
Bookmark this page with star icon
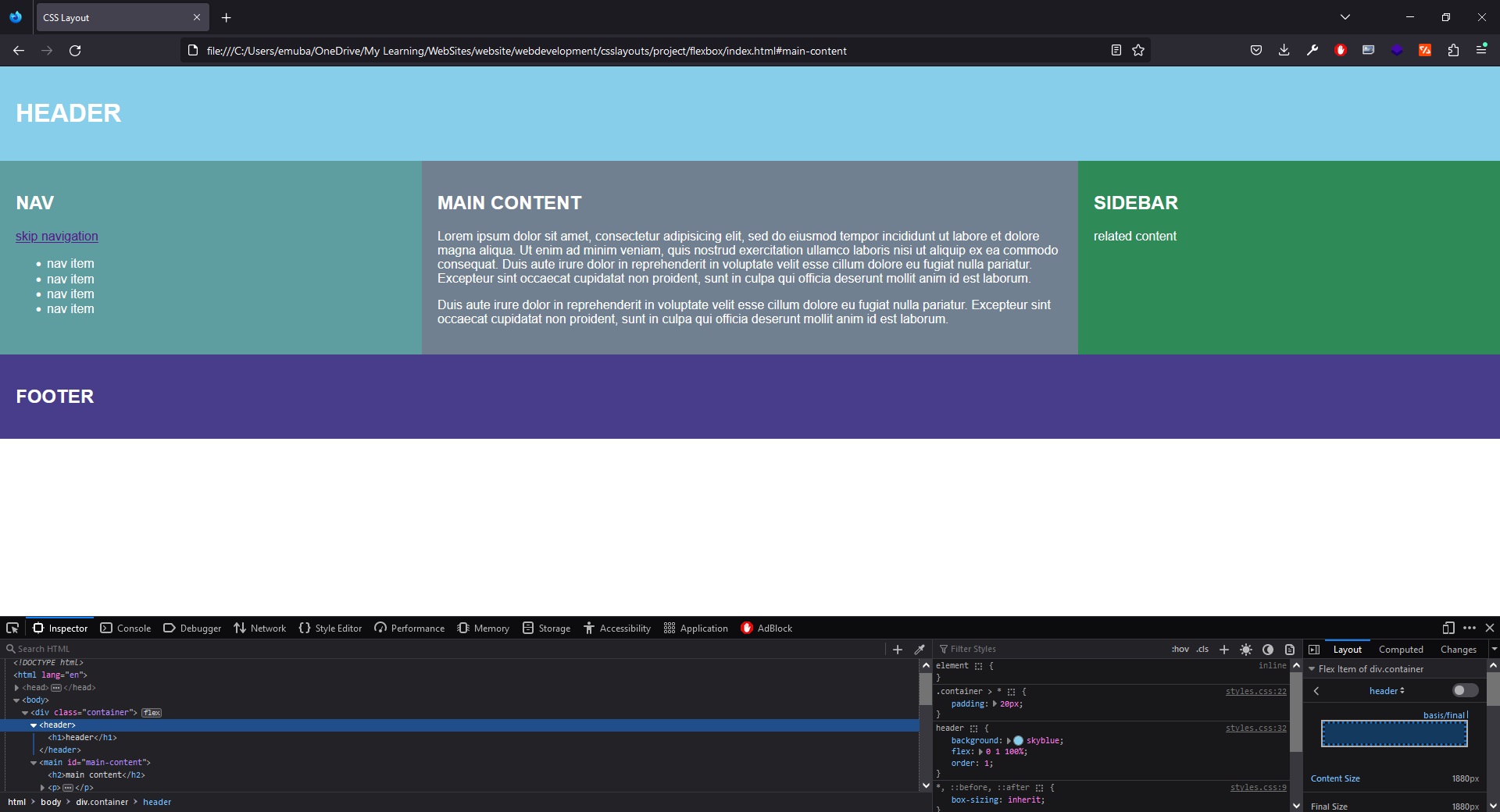click(x=1138, y=51)
